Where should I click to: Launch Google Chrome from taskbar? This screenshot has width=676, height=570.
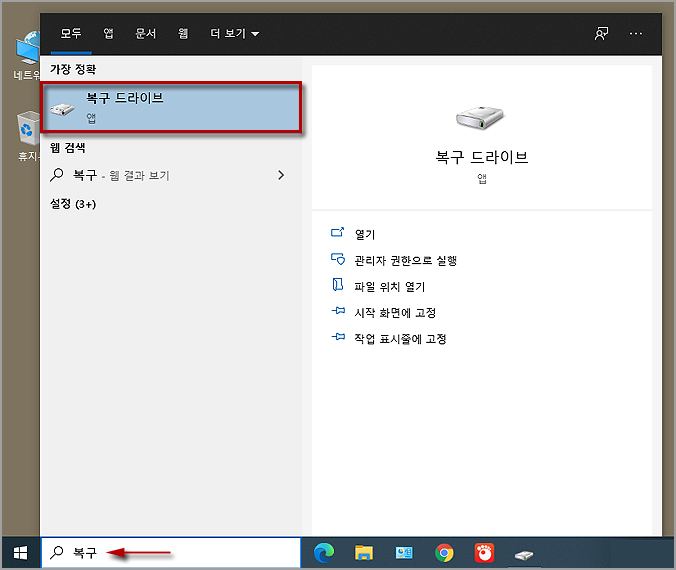click(444, 553)
